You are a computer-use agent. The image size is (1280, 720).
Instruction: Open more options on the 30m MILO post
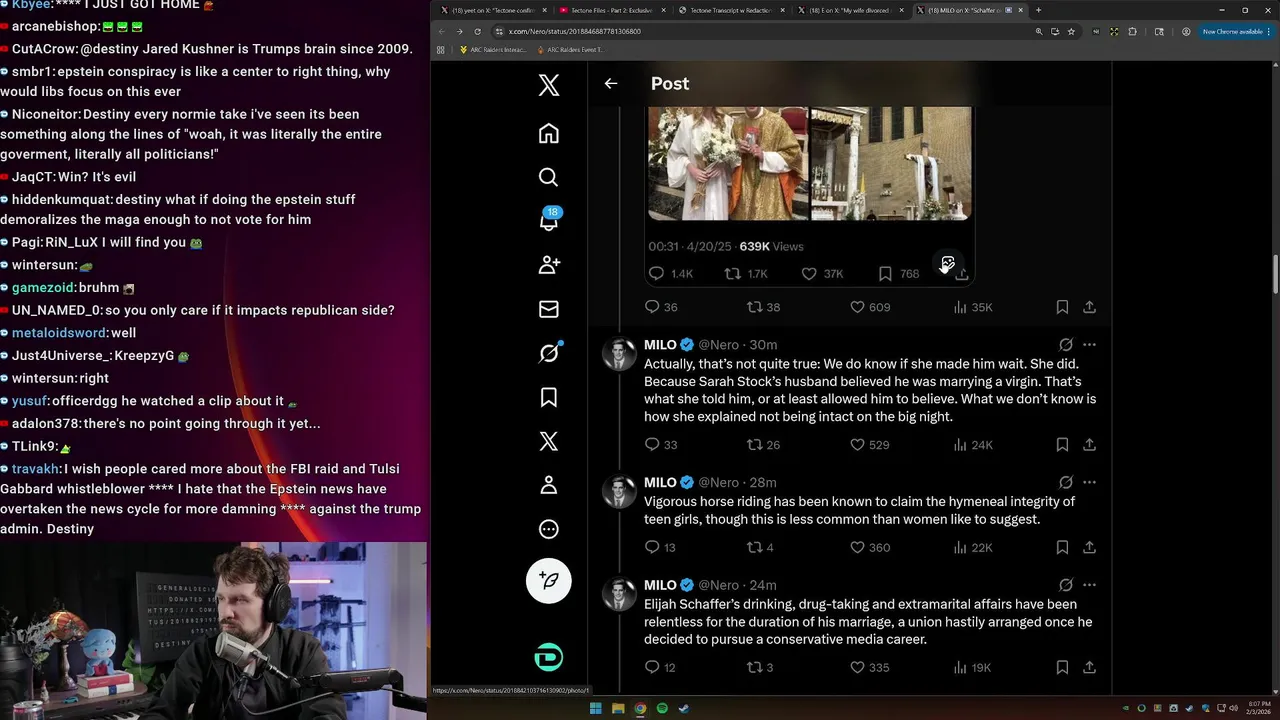tap(1089, 344)
